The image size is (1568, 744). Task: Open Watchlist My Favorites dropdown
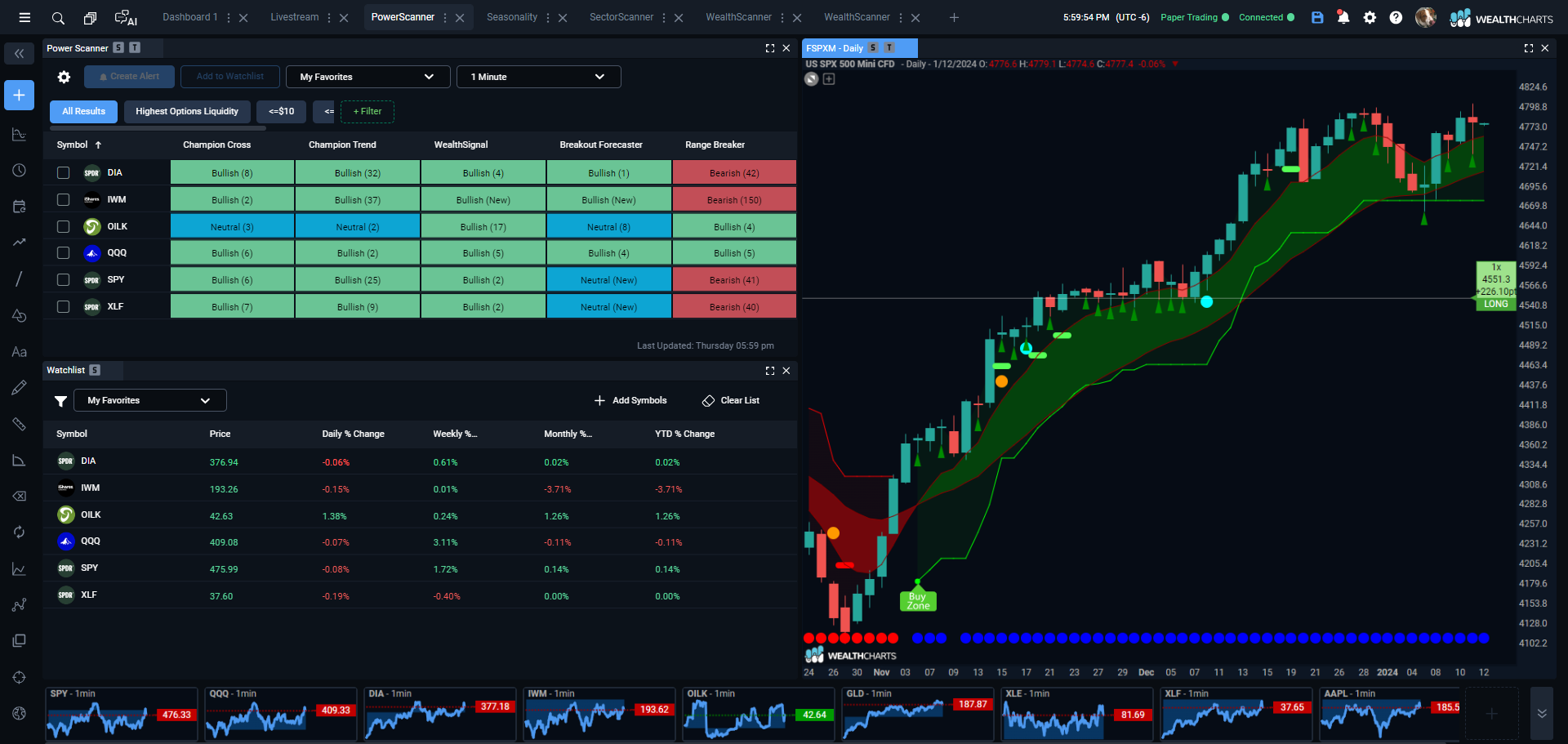tap(149, 400)
